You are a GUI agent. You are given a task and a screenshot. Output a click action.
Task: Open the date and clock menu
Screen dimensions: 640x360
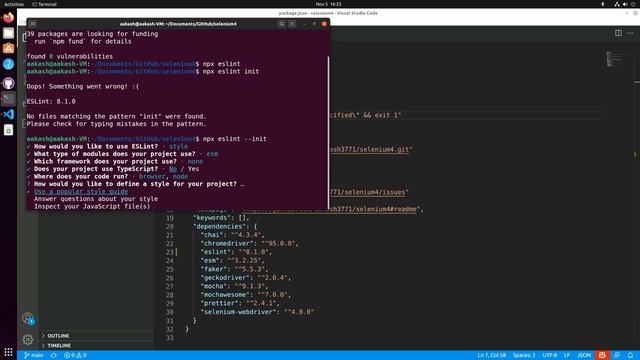point(329,4)
